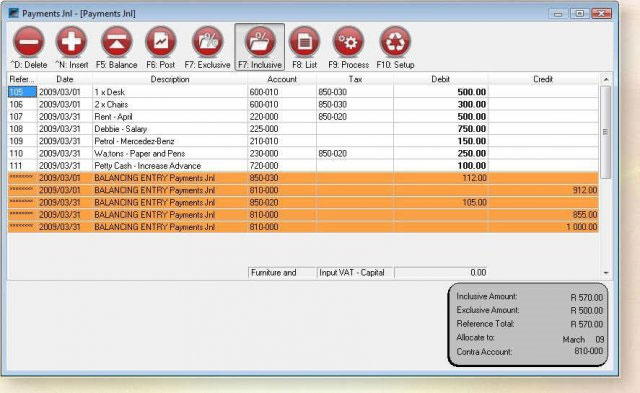
Task: Click tax code 850-030 in Desk row
Action: (x=332, y=92)
